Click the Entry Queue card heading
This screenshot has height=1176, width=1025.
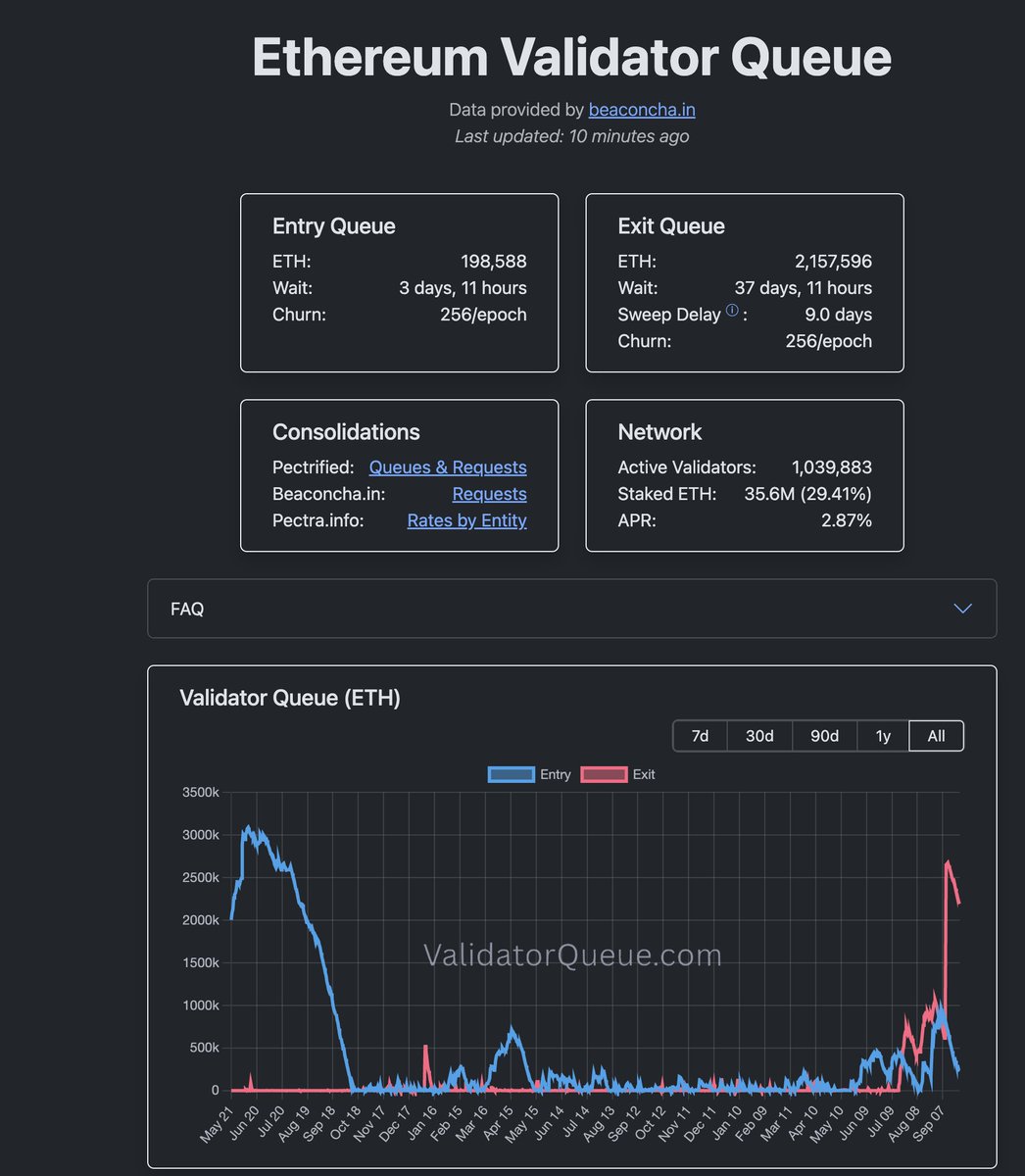[334, 225]
